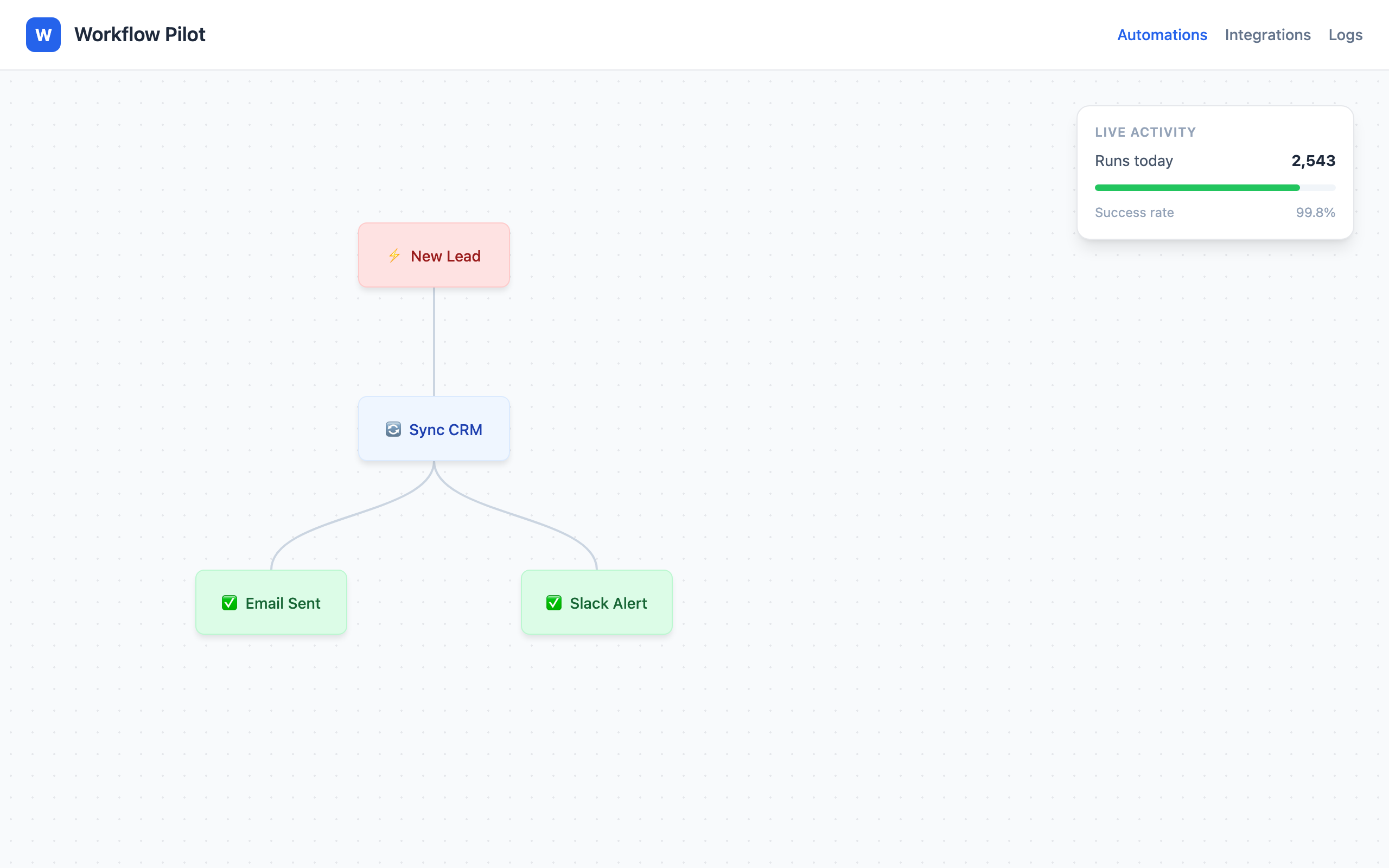
Task: Click the lightning icon on New Lead node
Action: click(x=394, y=256)
